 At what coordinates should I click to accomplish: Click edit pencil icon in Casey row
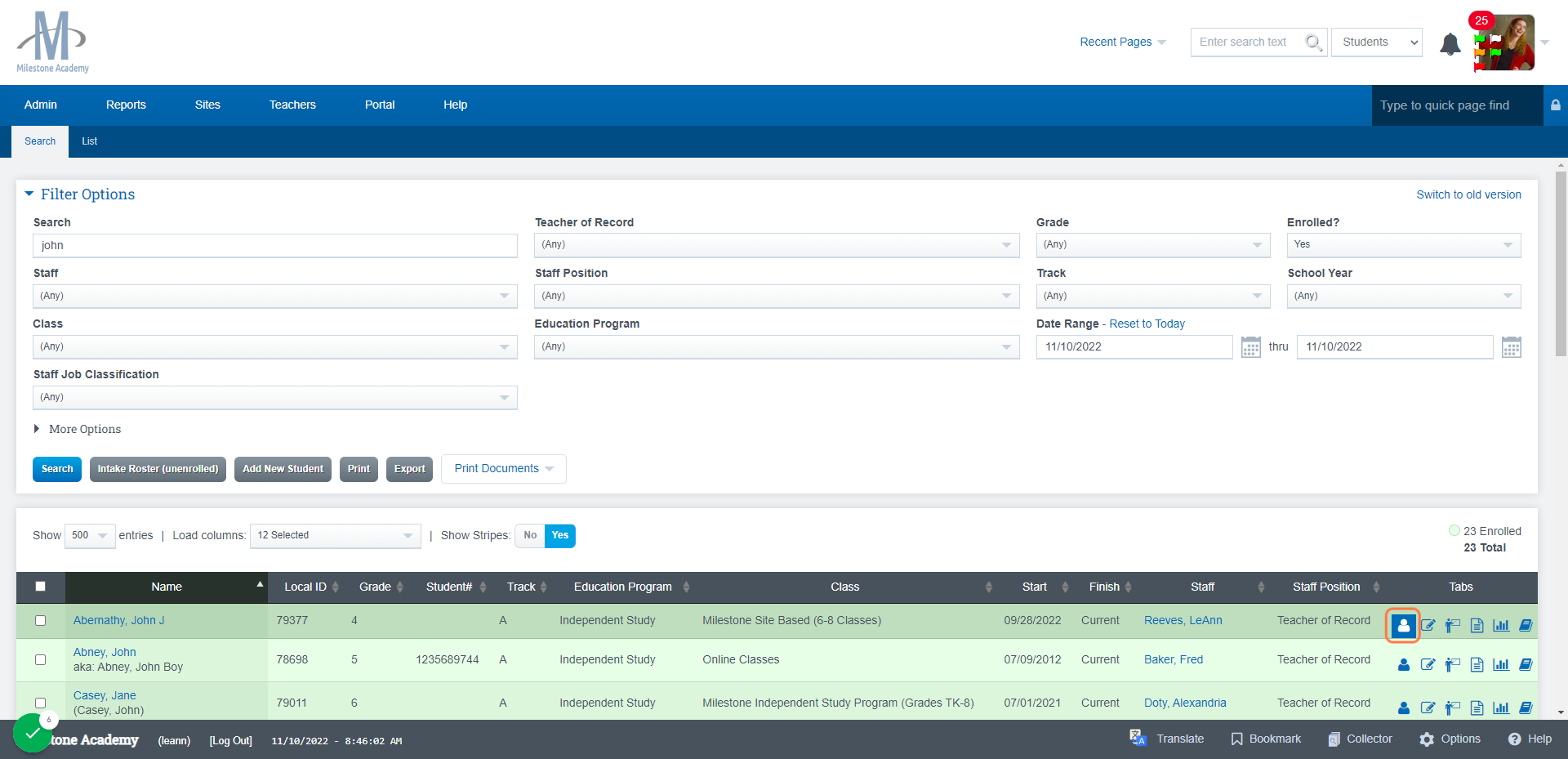1428,708
